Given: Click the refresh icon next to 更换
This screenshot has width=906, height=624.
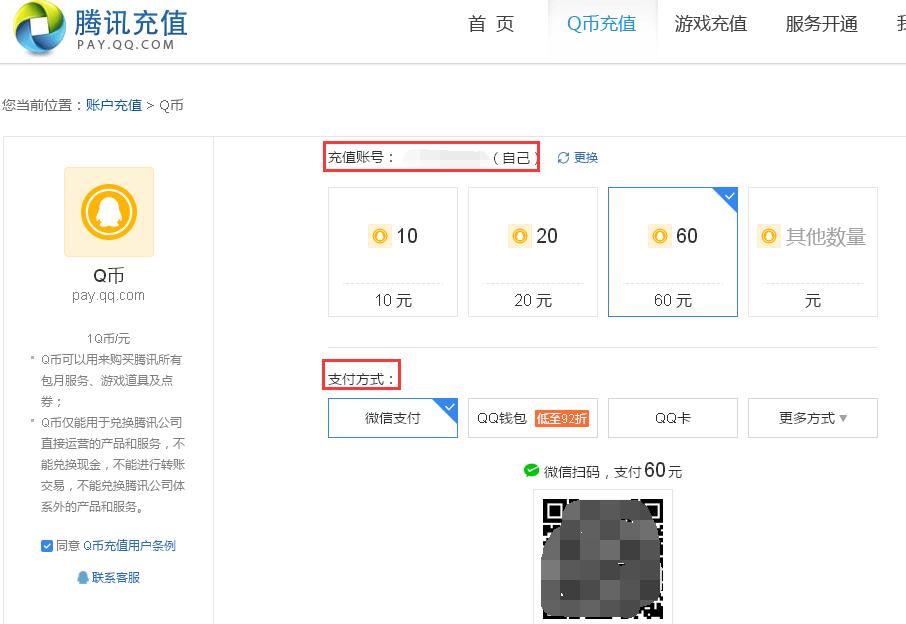Looking at the screenshot, I should pyautogui.click(x=563, y=157).
